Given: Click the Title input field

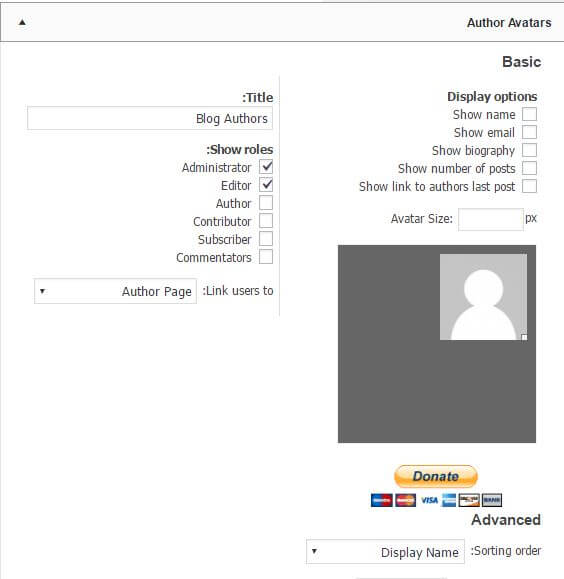Looking at the screenshot, I should [x=150, y=118].
